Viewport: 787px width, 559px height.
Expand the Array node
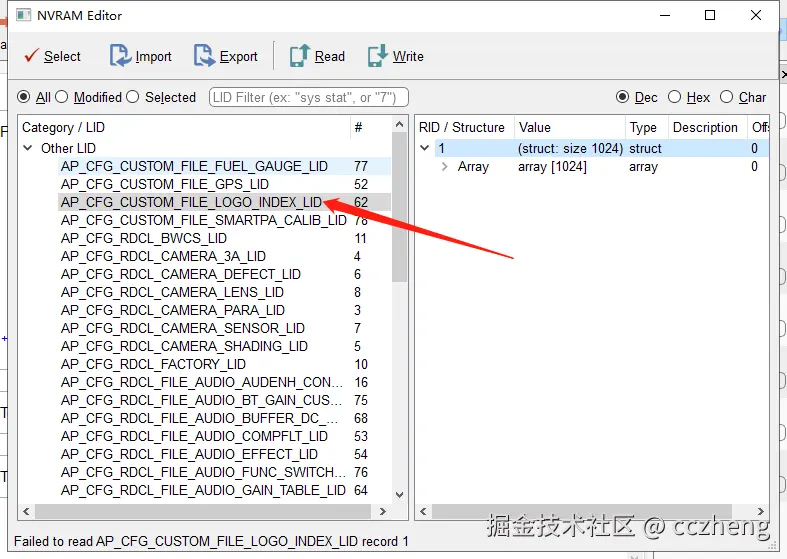tap(444, 167)
